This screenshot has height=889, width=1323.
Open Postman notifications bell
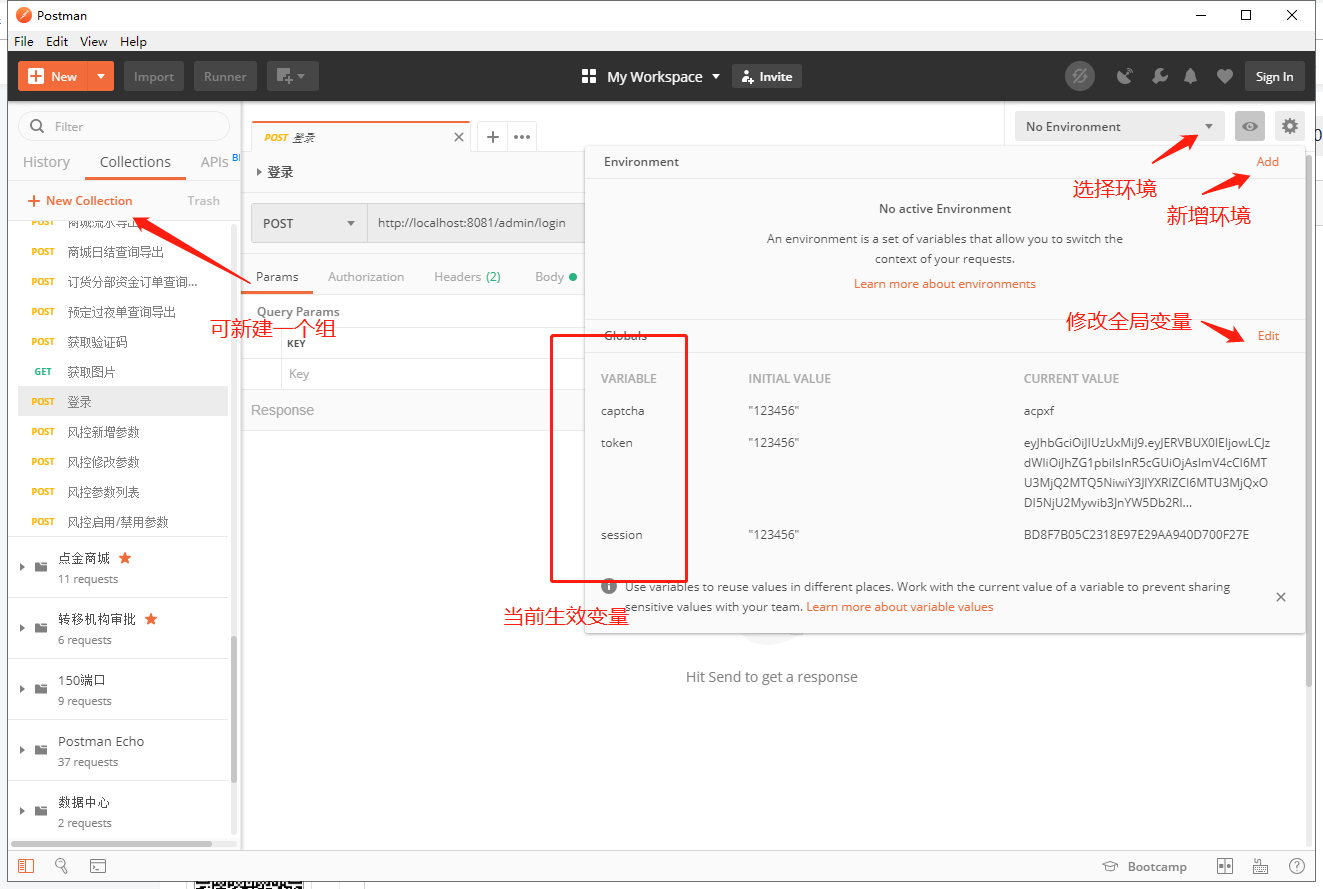click(x=1190, y=75)
